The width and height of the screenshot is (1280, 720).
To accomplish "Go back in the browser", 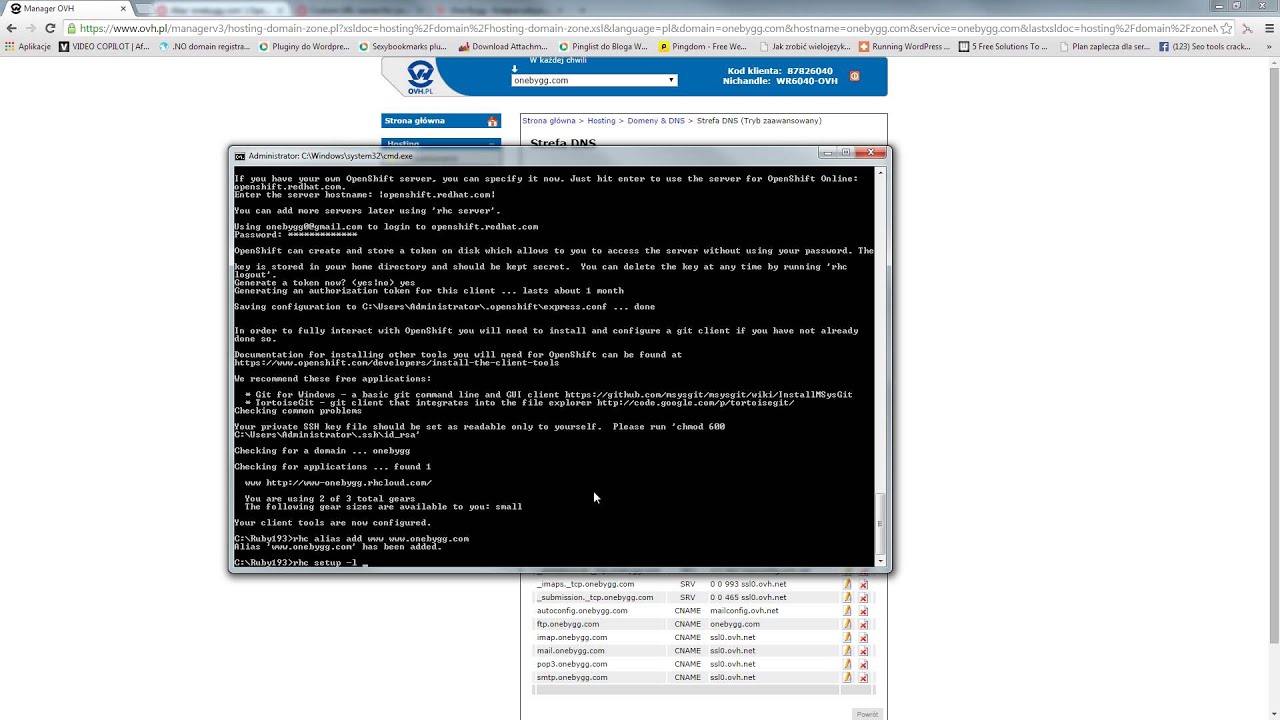I will point(12,28).
